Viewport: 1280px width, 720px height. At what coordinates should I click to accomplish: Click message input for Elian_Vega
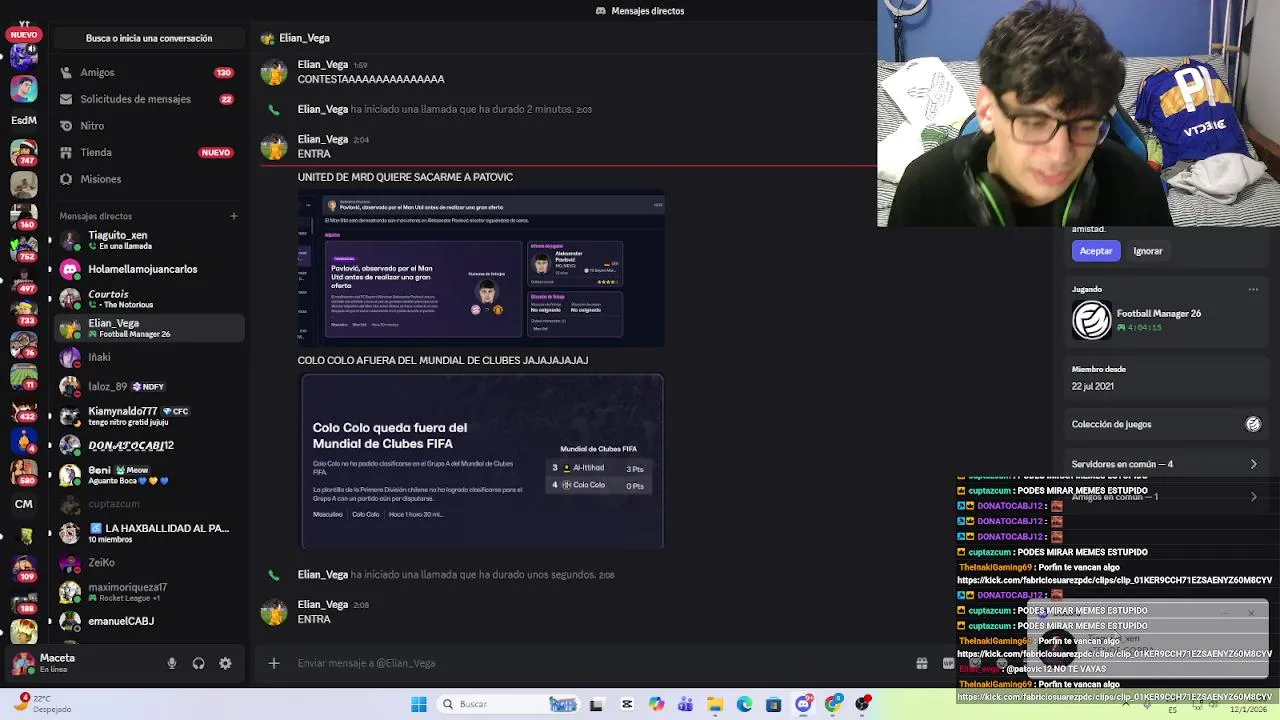600,663
